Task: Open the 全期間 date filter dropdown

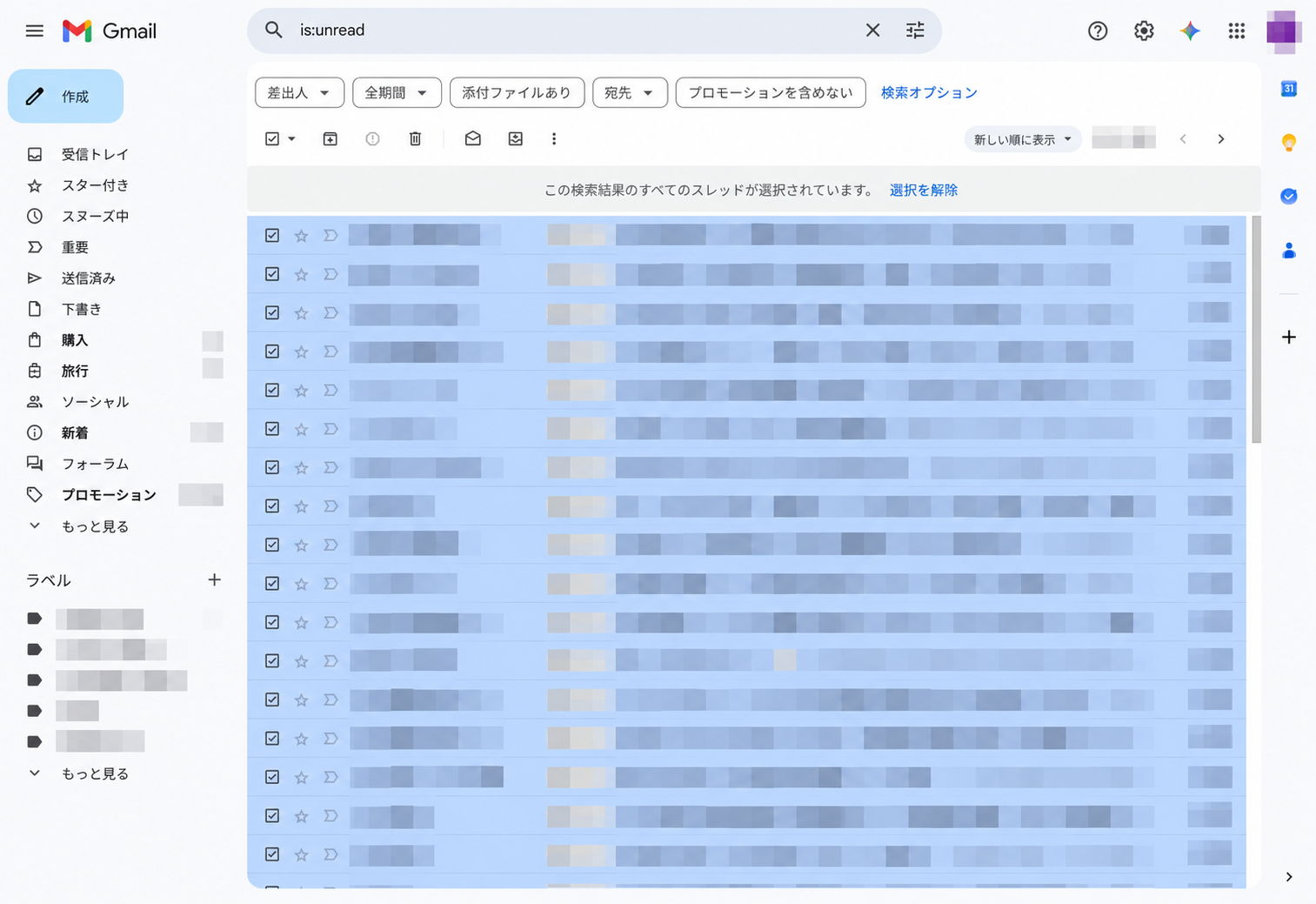Action: [397, 93]
